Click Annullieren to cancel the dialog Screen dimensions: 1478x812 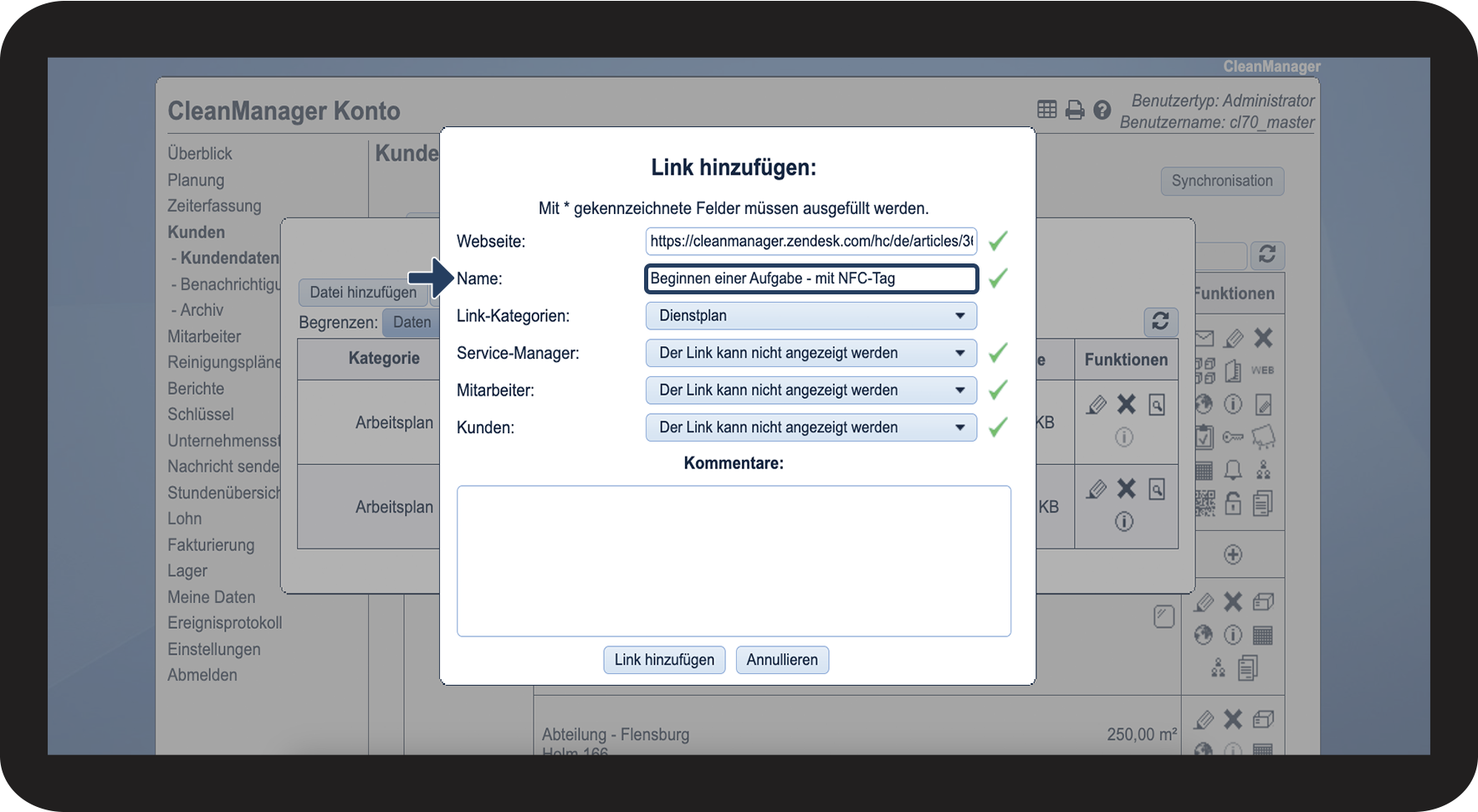[x=782, y=660]
